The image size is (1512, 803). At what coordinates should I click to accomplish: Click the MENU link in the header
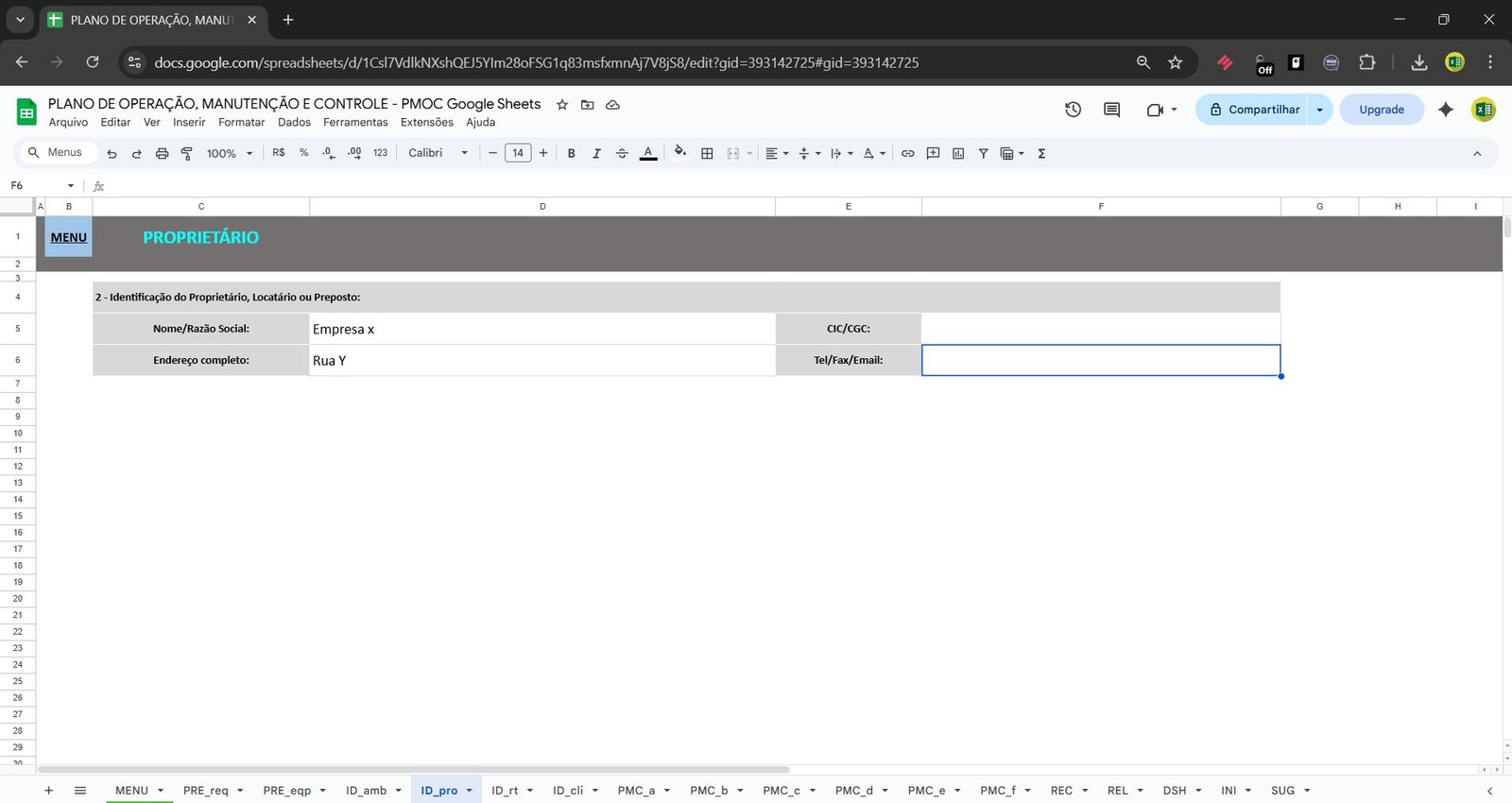pyautogui.click(x=69, y=237)
